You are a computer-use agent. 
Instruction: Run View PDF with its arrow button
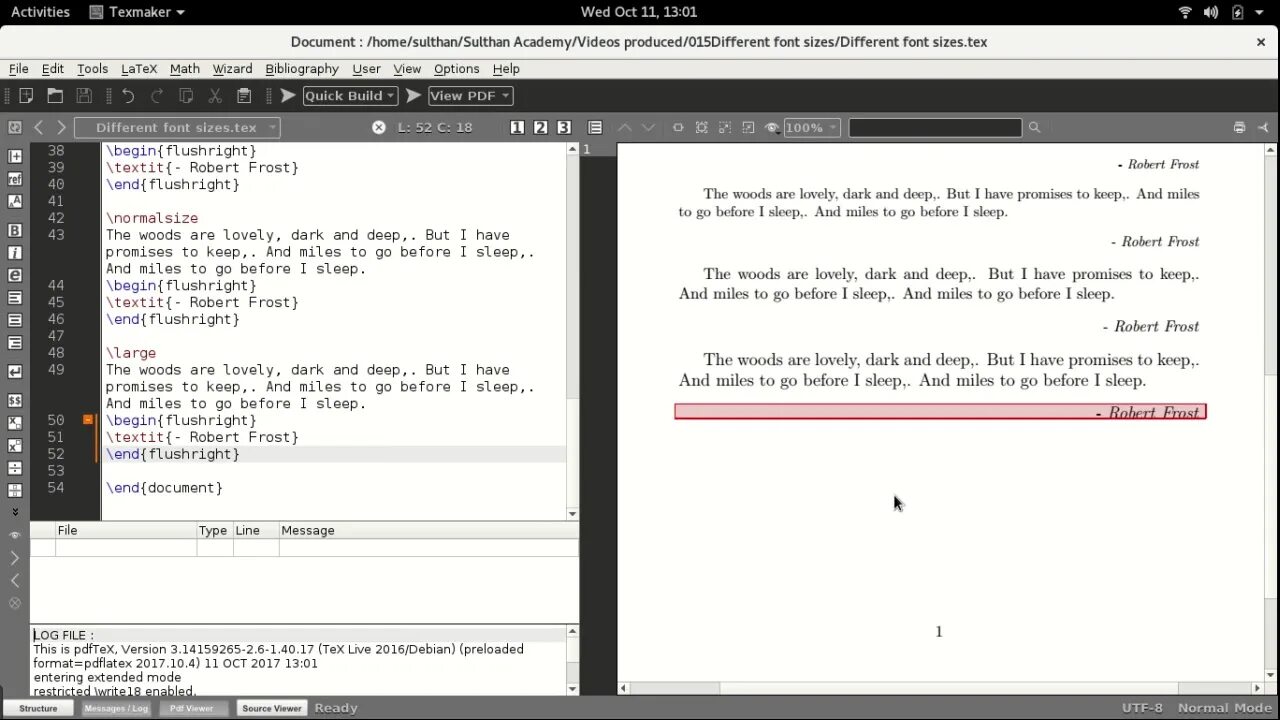[413, 96]
